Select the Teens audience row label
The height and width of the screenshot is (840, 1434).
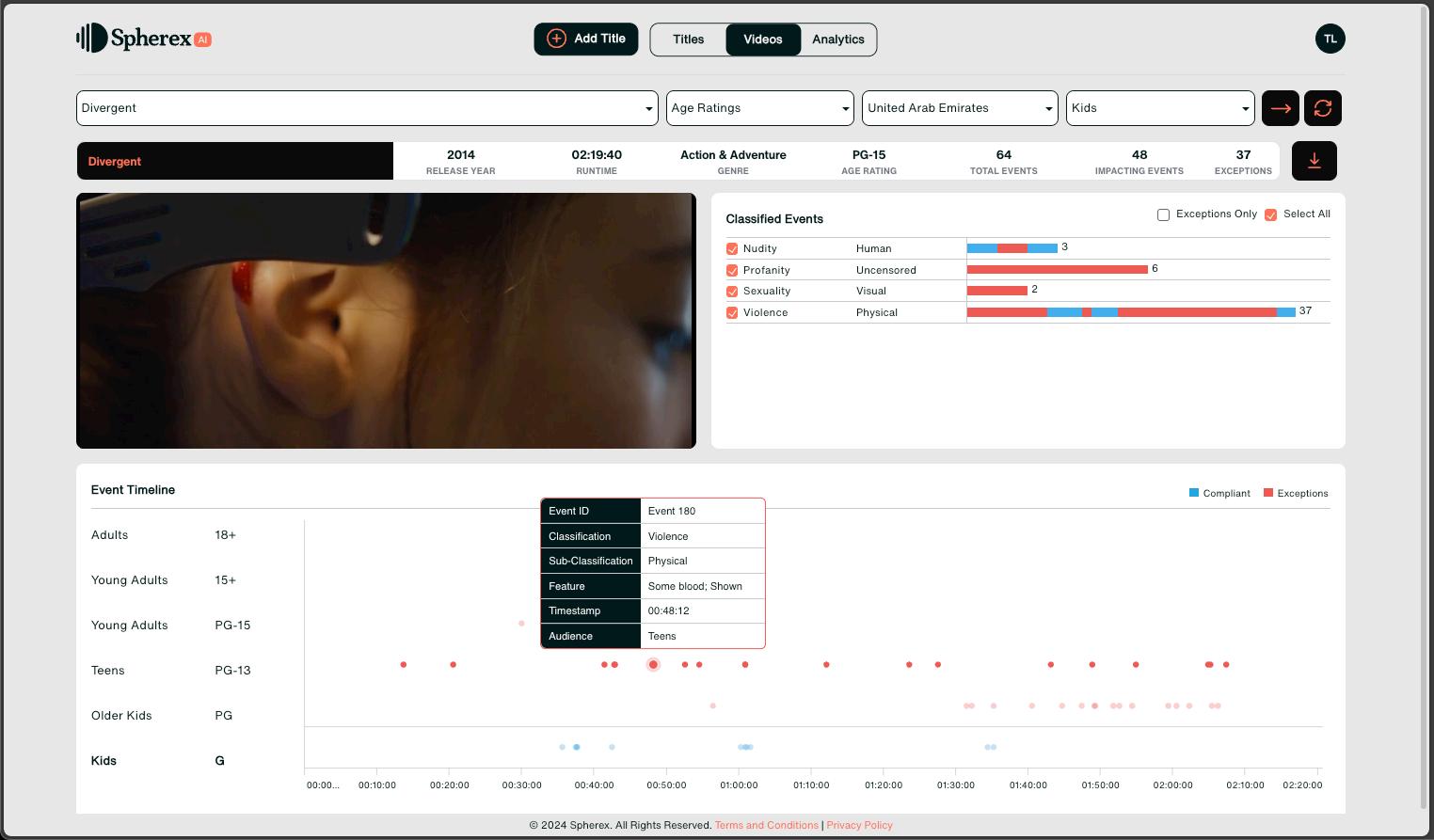point(108,671)
